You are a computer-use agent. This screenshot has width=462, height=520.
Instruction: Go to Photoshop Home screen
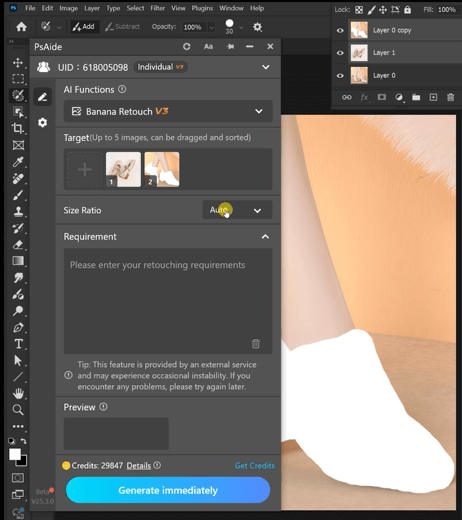click(x=21, y=27)
